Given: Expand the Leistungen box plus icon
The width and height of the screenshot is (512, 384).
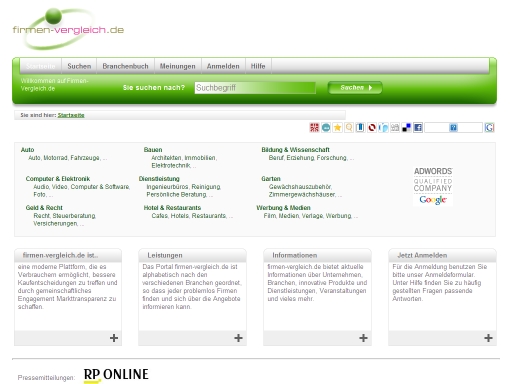Looking at the screenshot, I should pyautogui.click(x=238, y=338).
